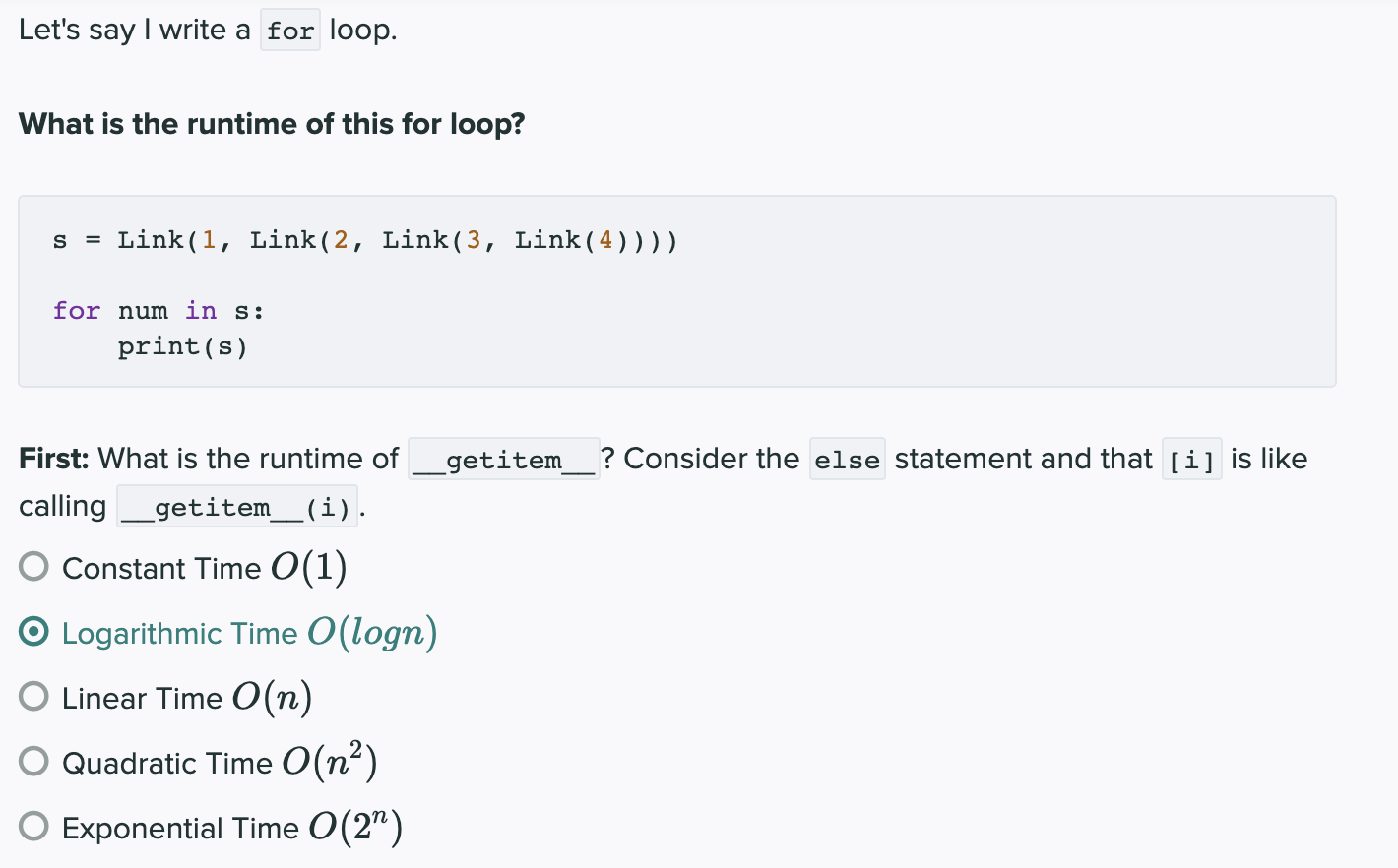Select the Constant Time radio button
The height and width of the screenshot is (868, 1398).
pos(33,566)
